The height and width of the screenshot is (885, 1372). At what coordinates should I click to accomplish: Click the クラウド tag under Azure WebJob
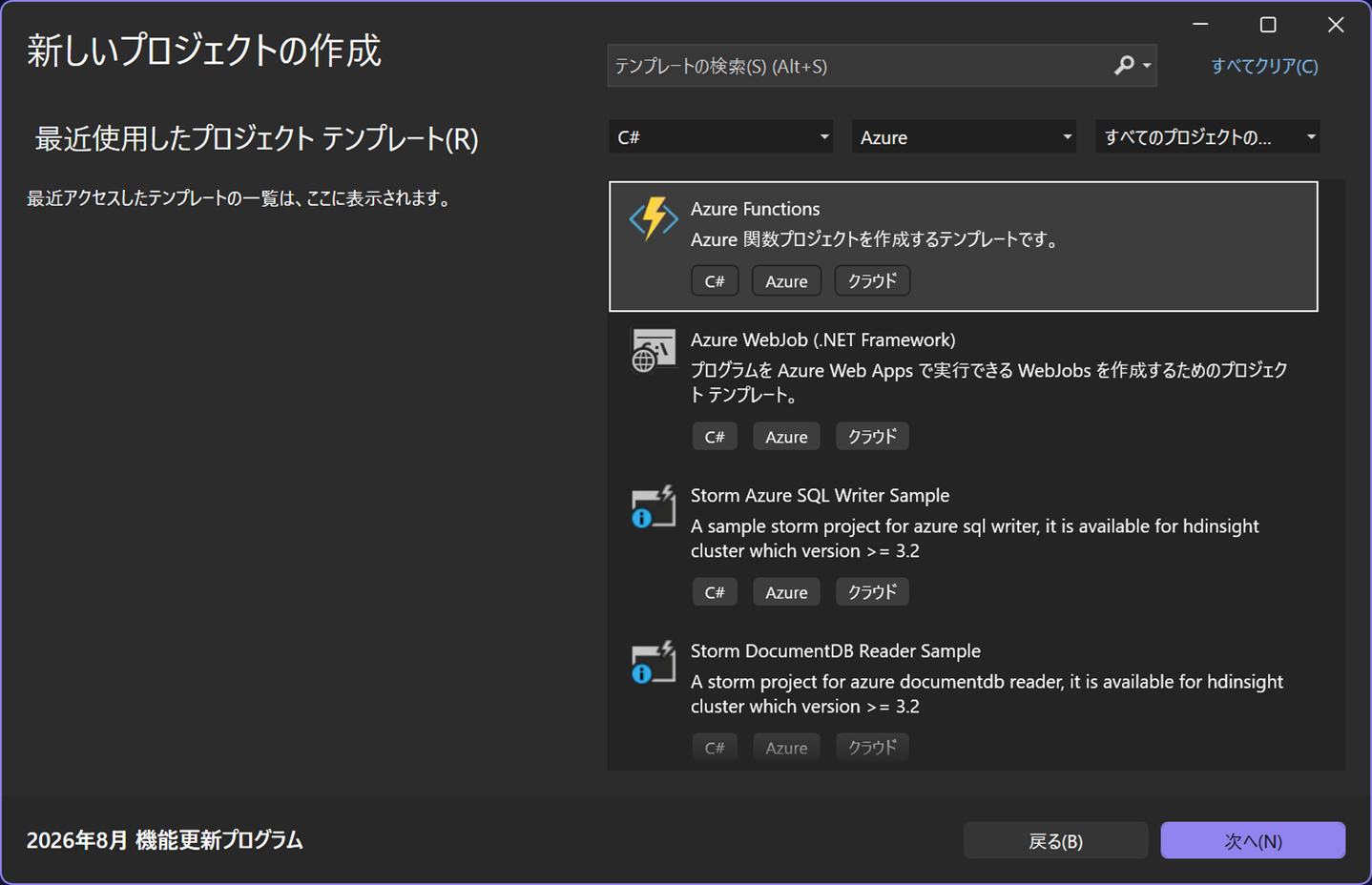[x=872, y=437]
